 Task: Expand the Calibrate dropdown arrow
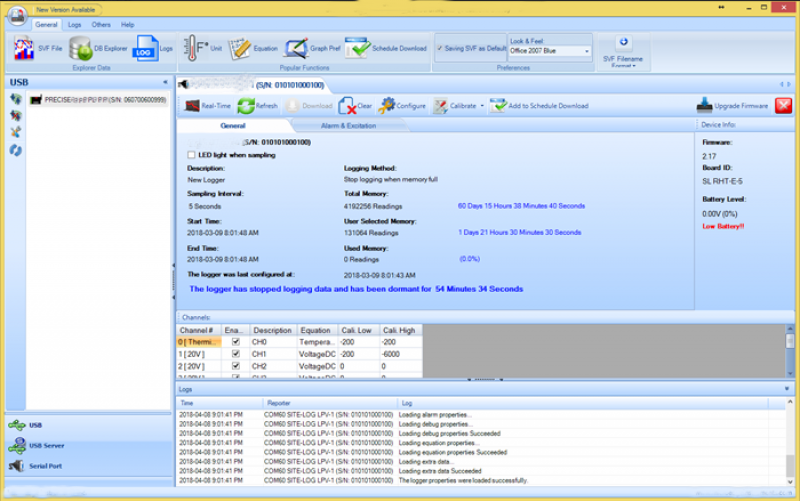coord(482,105)
